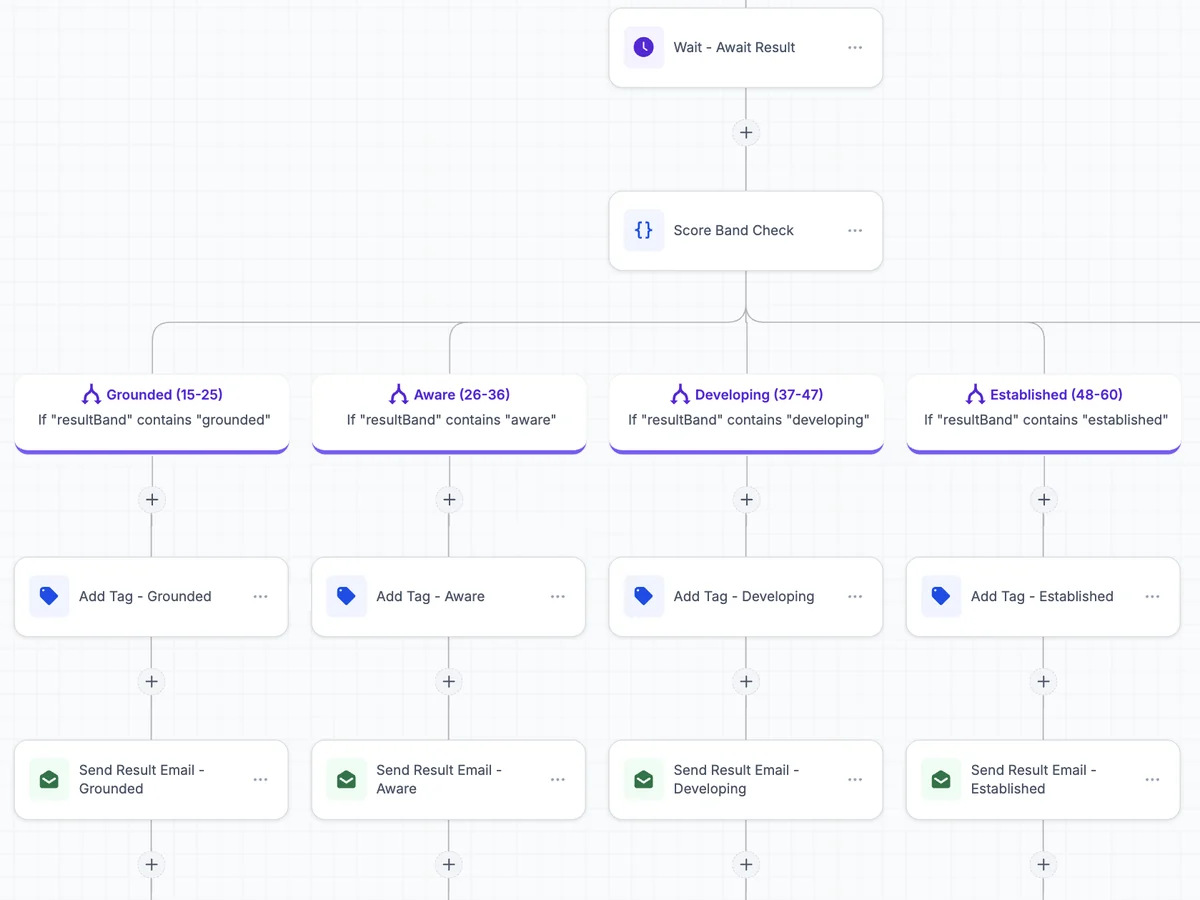Click the branch icon beside Grounded (15-25)
The height and width of the screenshot is (900, 1200).
[91, 394]
